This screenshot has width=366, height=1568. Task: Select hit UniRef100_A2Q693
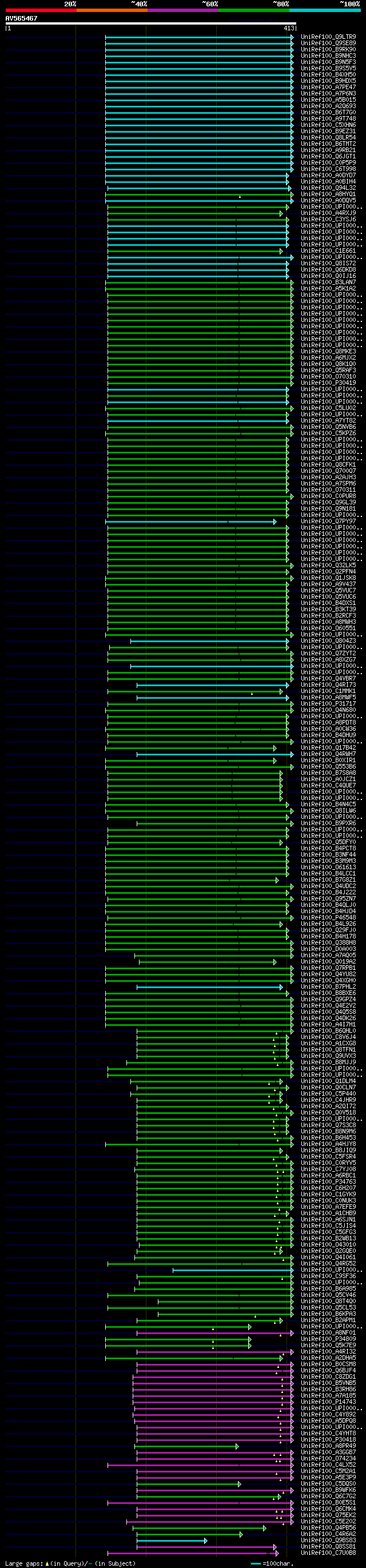328,106
